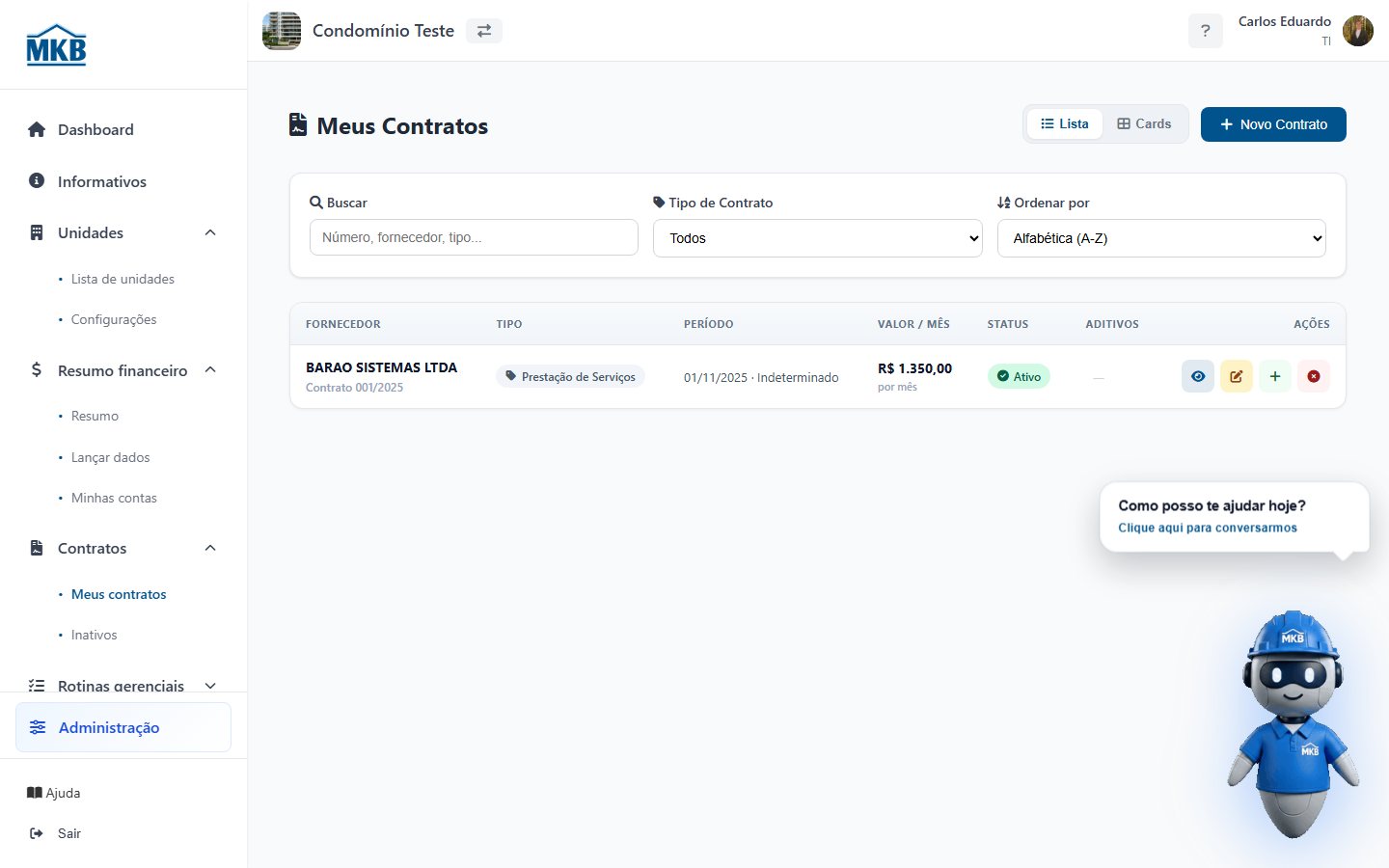This screenshot has height=868, width=1389.
Task: Edit the BARAO SISTEMAS contract with the pencil icon
Action: coord(1237,376)
